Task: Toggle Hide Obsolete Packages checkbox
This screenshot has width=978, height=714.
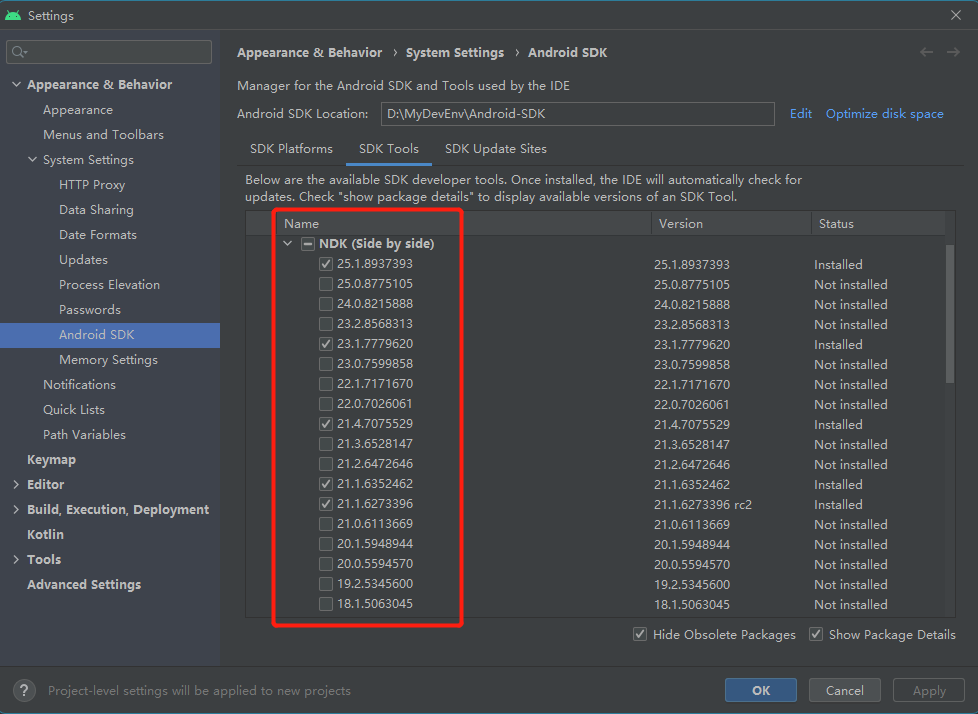Action: click(x=640, y=635)
